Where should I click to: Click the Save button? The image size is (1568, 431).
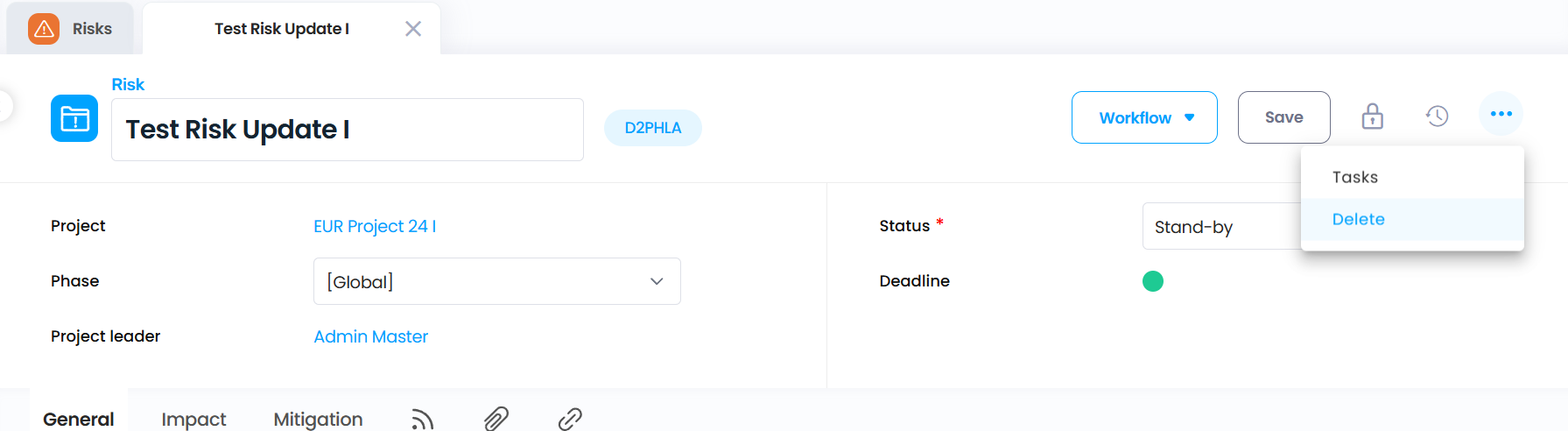click(1284, 117)
